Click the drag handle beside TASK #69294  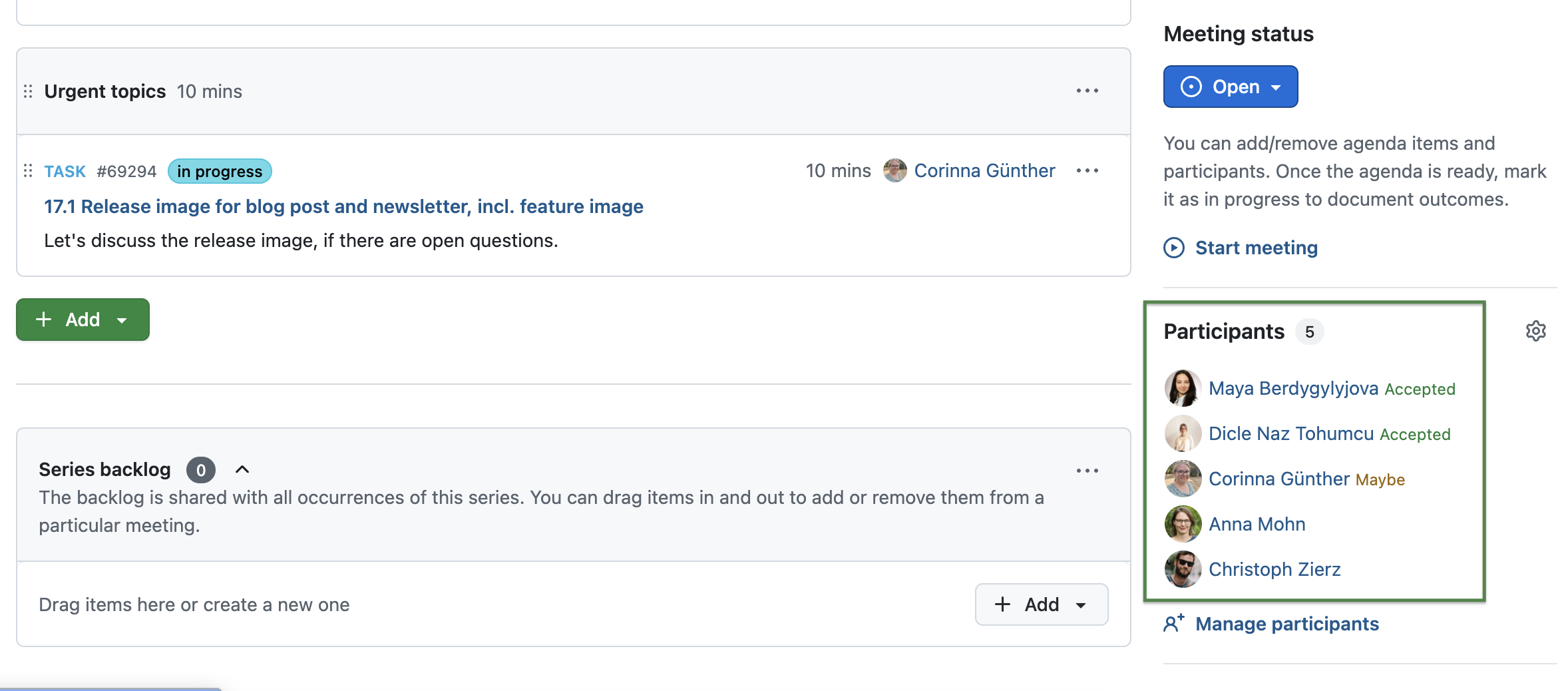[28, 171]
